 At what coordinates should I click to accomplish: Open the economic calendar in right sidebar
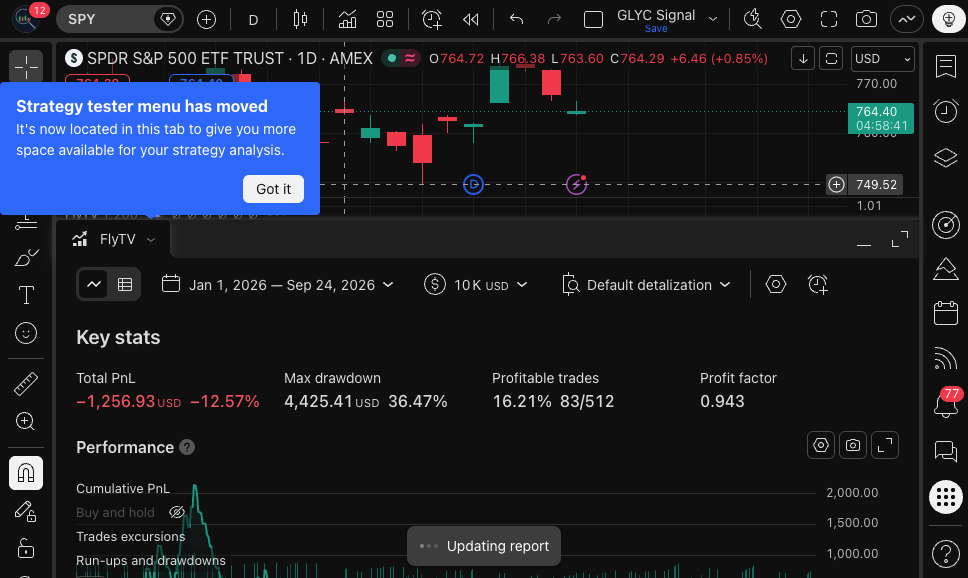[946, 312]
